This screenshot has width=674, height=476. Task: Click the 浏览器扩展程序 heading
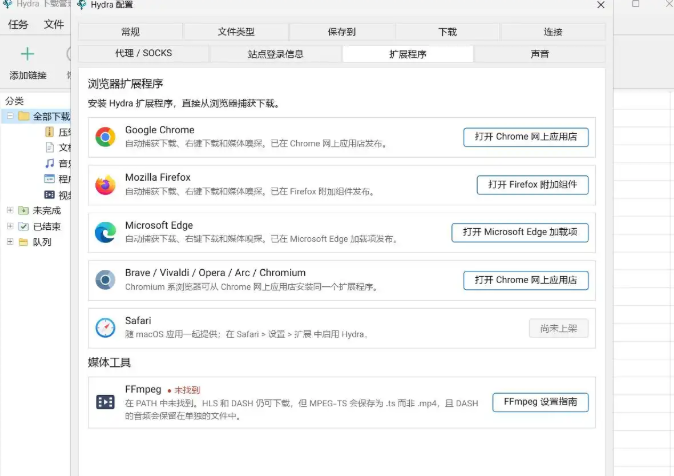pyautogui.click(x=126, y=84)
